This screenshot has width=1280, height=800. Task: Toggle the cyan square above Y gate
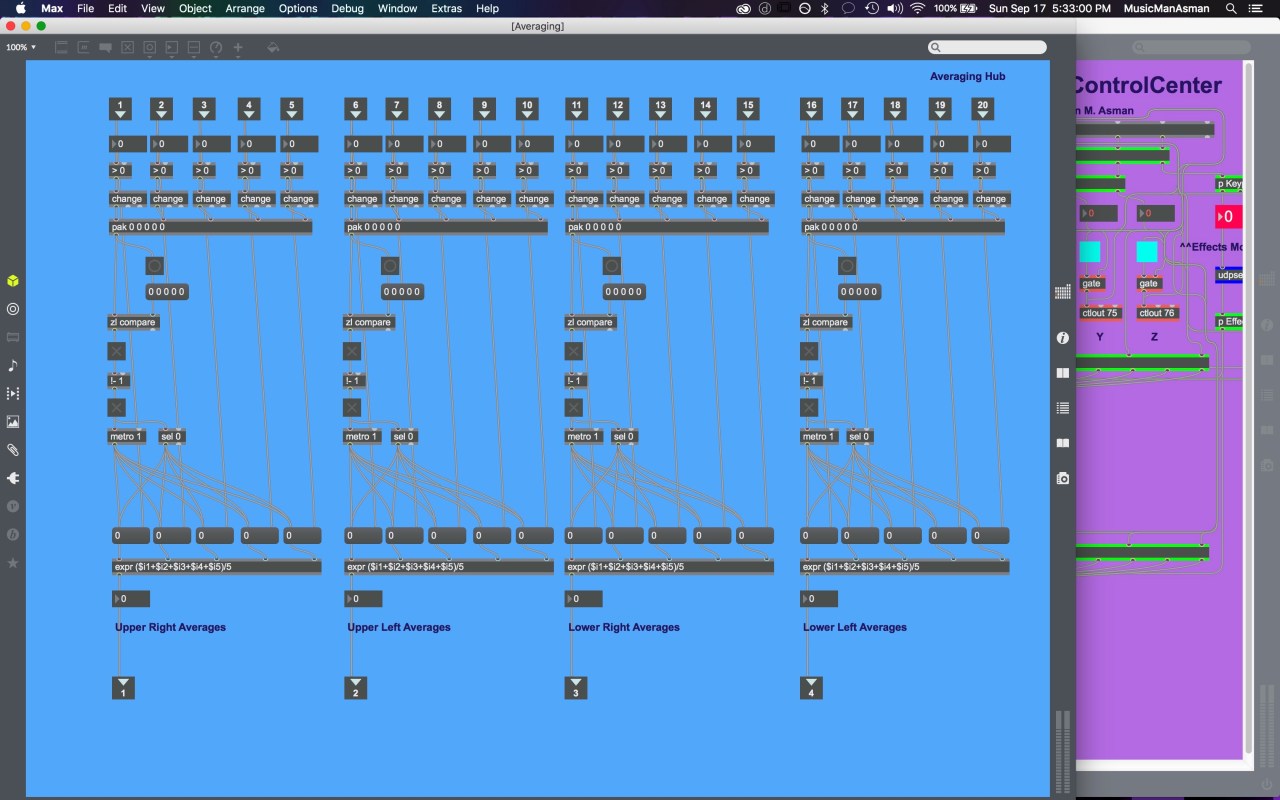click(1090, 251)
